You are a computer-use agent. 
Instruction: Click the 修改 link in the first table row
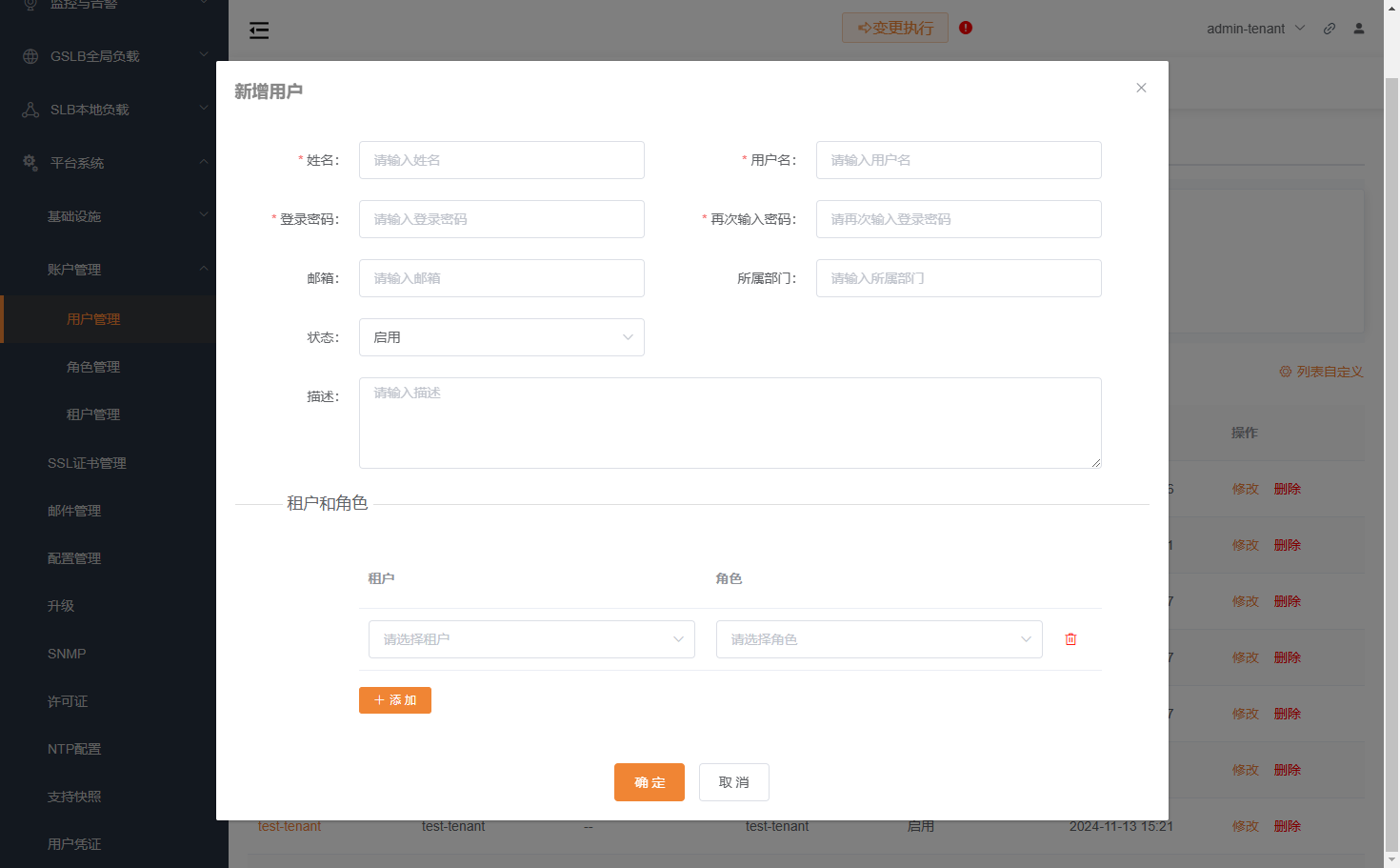click(1245, 488)
